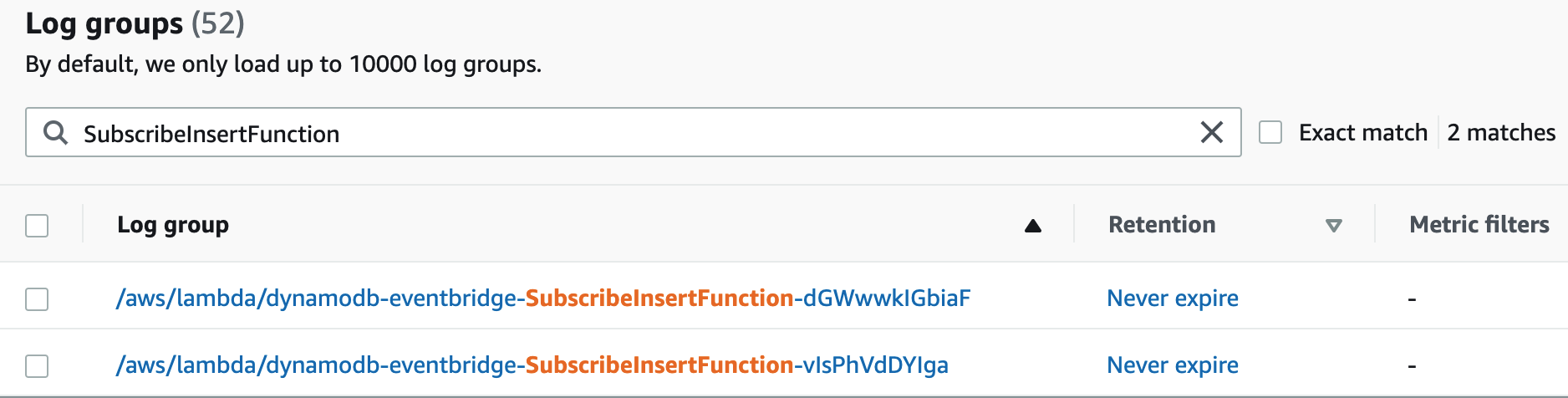Click the magnifier search icon
The width and height of the screenshot is (1568, 398).
(x=55, y=132)
